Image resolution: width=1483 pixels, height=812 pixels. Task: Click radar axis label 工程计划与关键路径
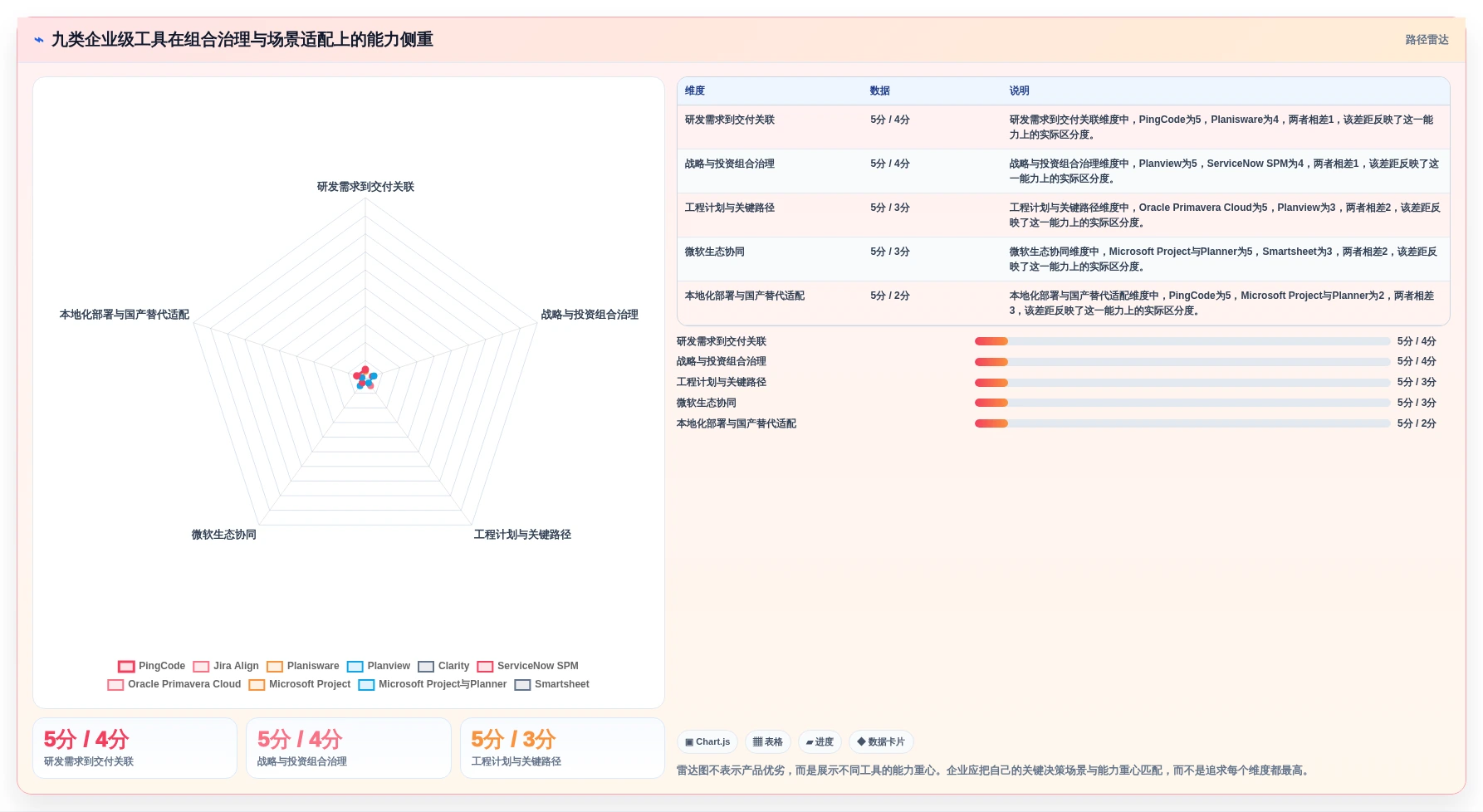[x=522, y=535]
